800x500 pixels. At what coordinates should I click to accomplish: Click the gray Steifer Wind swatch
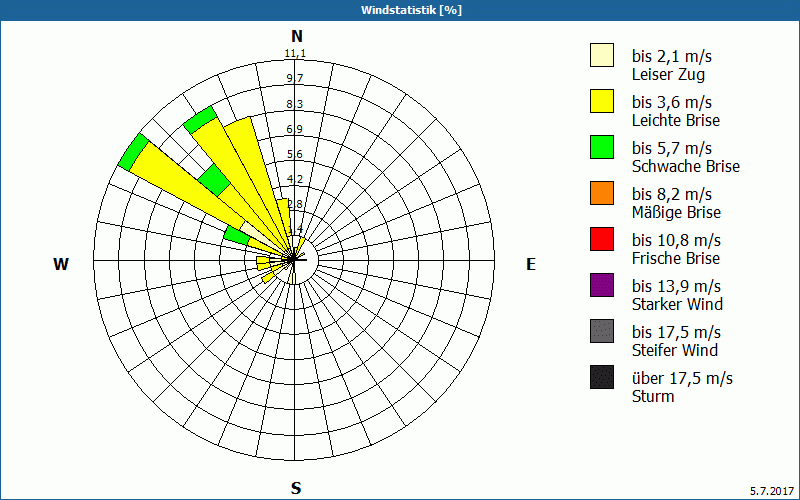pyautogui.click(x=602, y=331)
